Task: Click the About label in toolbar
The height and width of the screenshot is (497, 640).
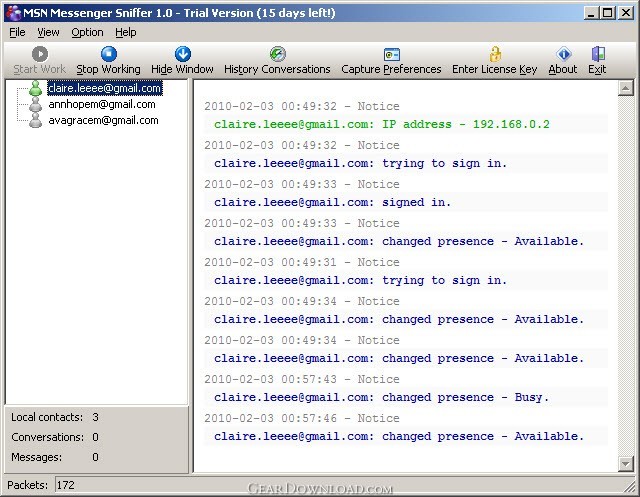Action: [563, 69]
